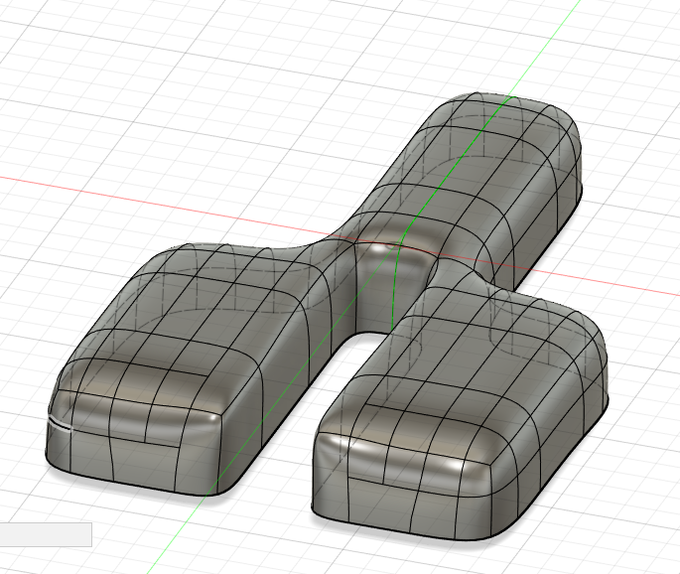Select the white highlighted edge on left arm
The image size is (680, 574).
click(59, 424)
